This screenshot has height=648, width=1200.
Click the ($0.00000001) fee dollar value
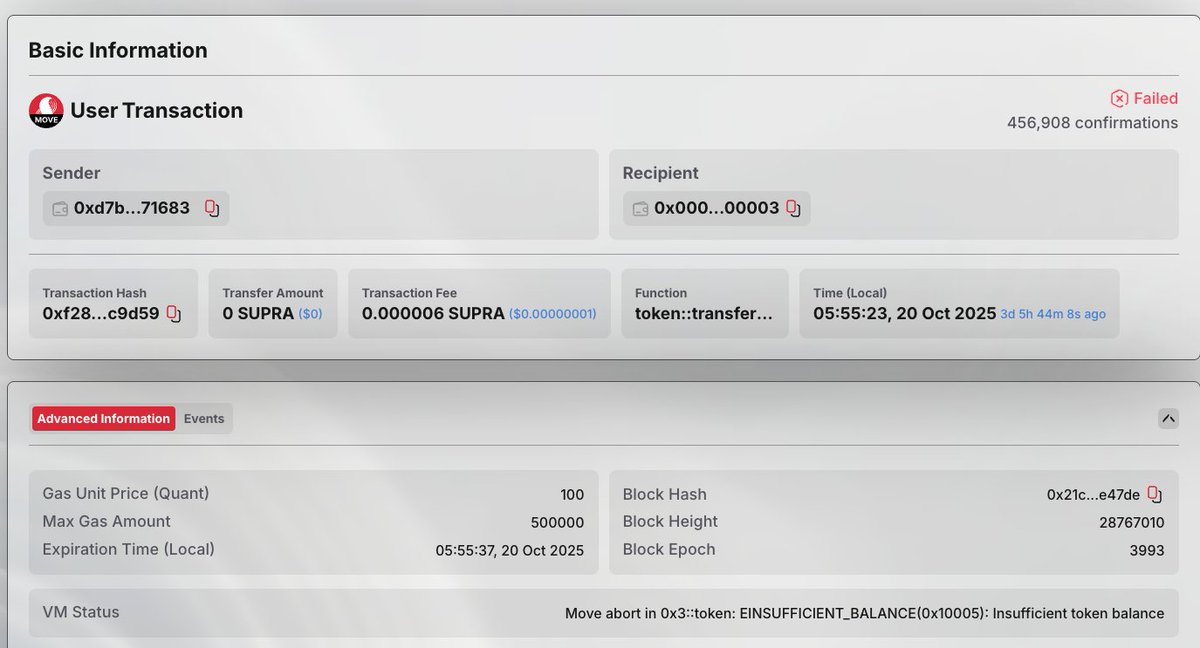point(553,314)
